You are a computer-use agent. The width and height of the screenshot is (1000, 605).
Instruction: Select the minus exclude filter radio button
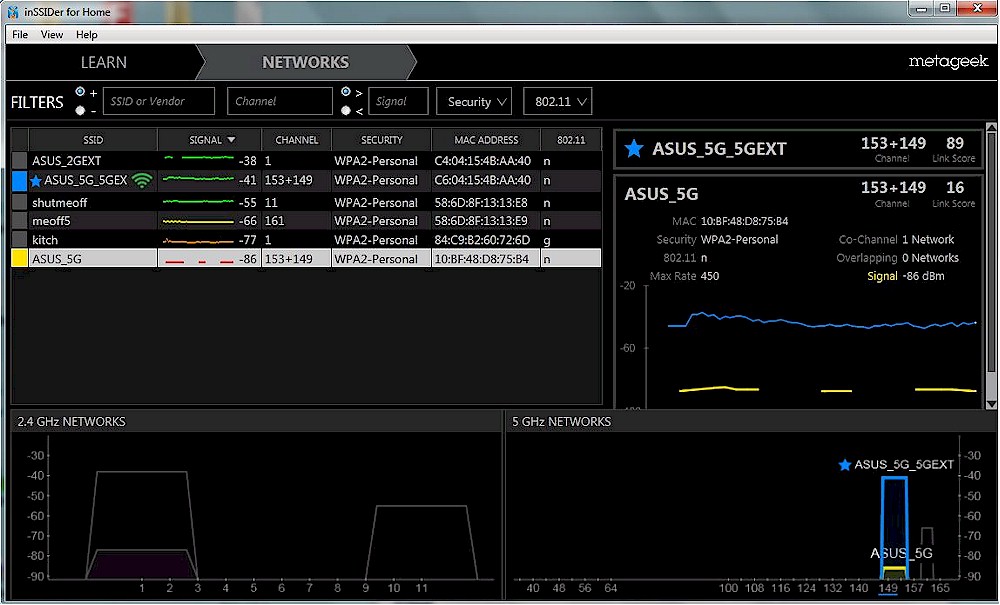[80, 110]
